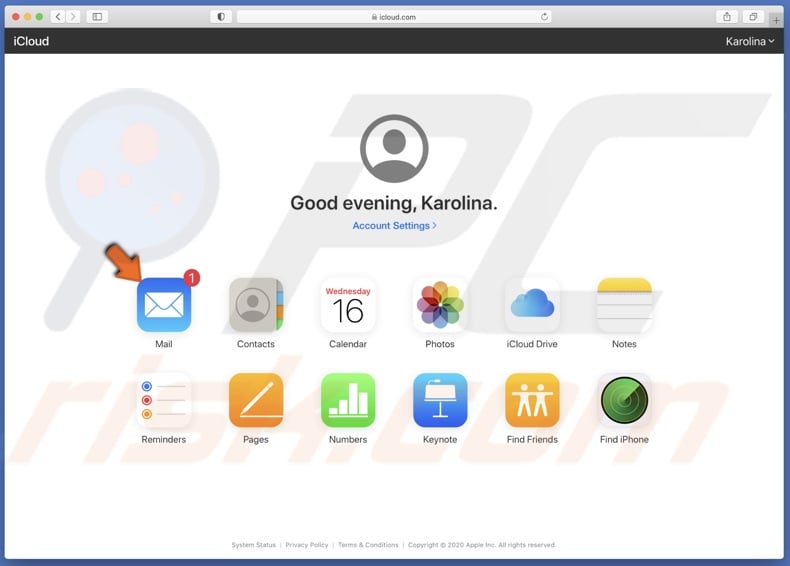Viewport: 790px width, 566px height.
Task: Open the Account Settings link
Action: [394, 226]
